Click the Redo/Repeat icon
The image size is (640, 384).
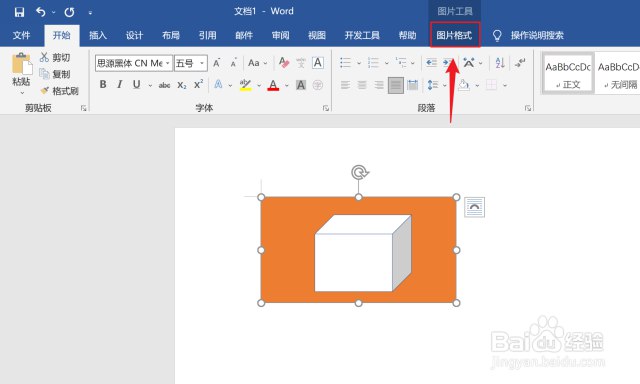coord(69,12)
